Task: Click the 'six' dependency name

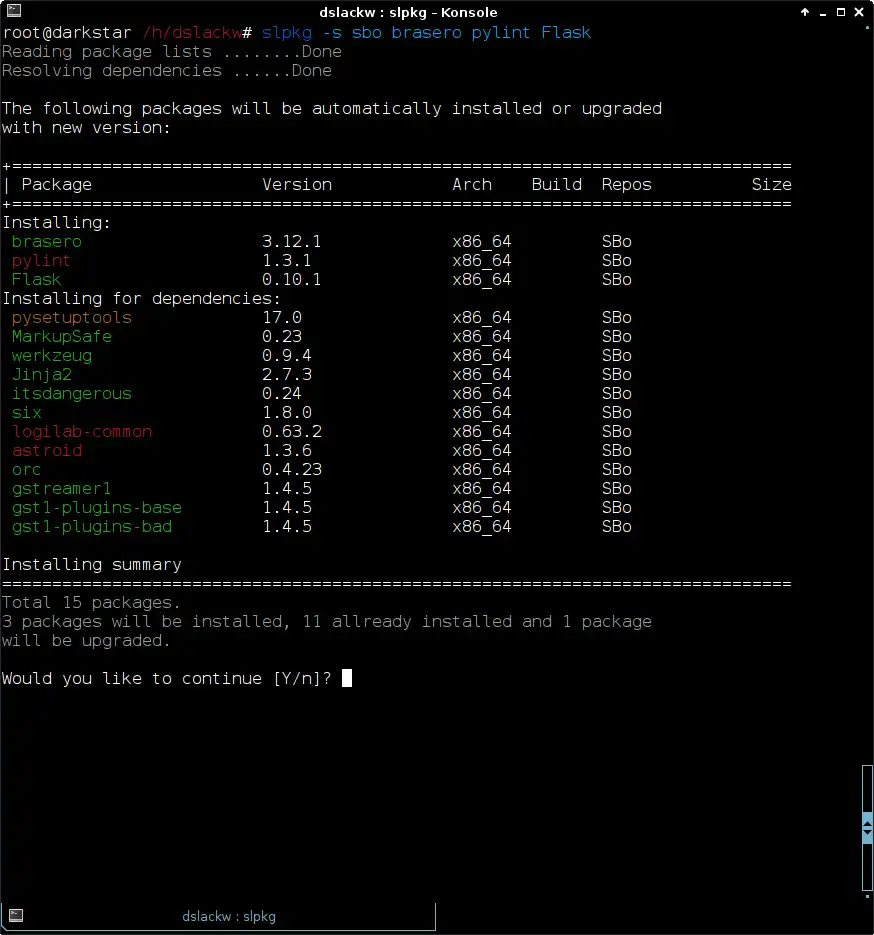Action: (27, 413)
